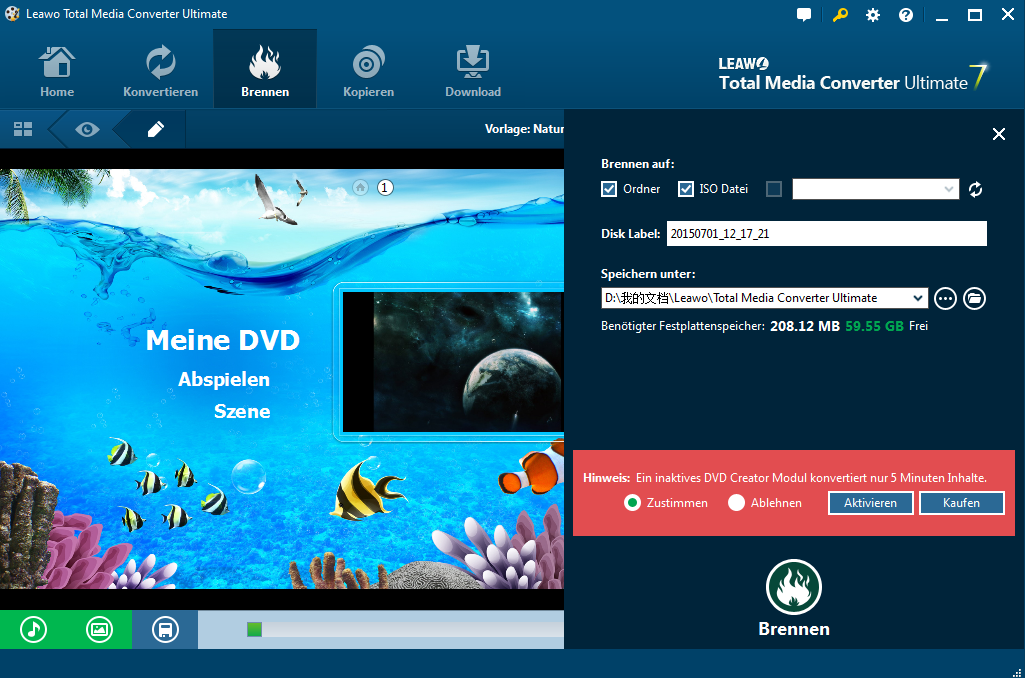
Task: Enable the disc drive checkbox
Action: click(x=773, y=189)
